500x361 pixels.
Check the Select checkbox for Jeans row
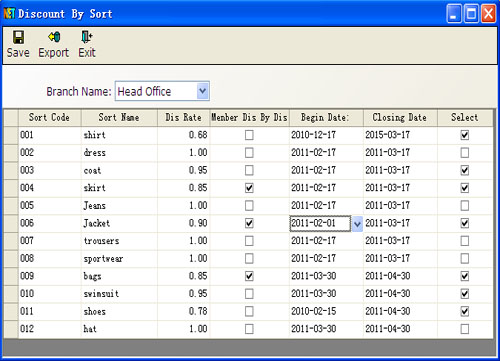click(x=465, y=206)
